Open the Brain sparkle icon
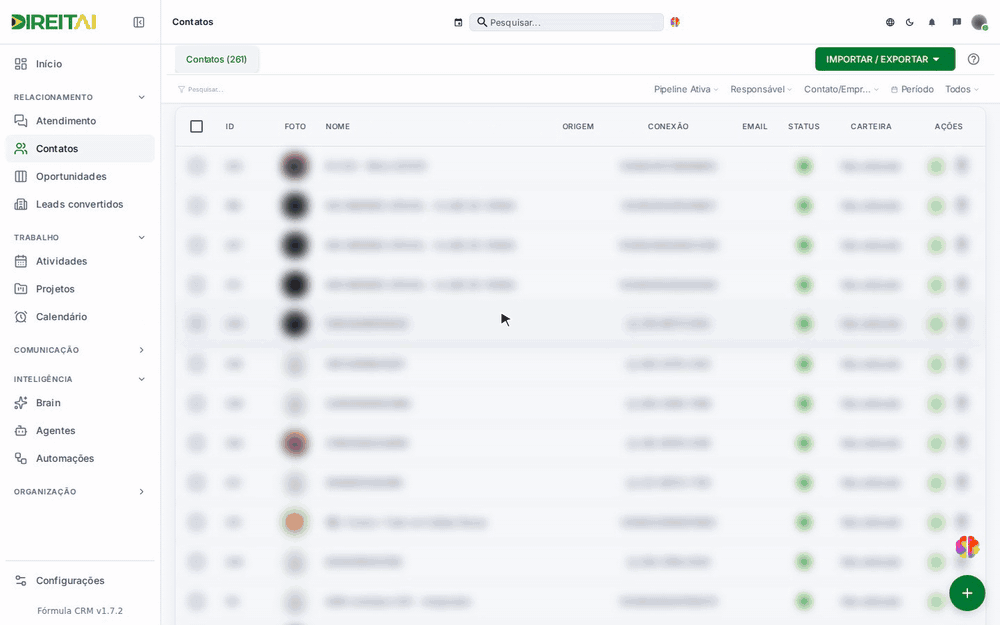 coord(21,403)
